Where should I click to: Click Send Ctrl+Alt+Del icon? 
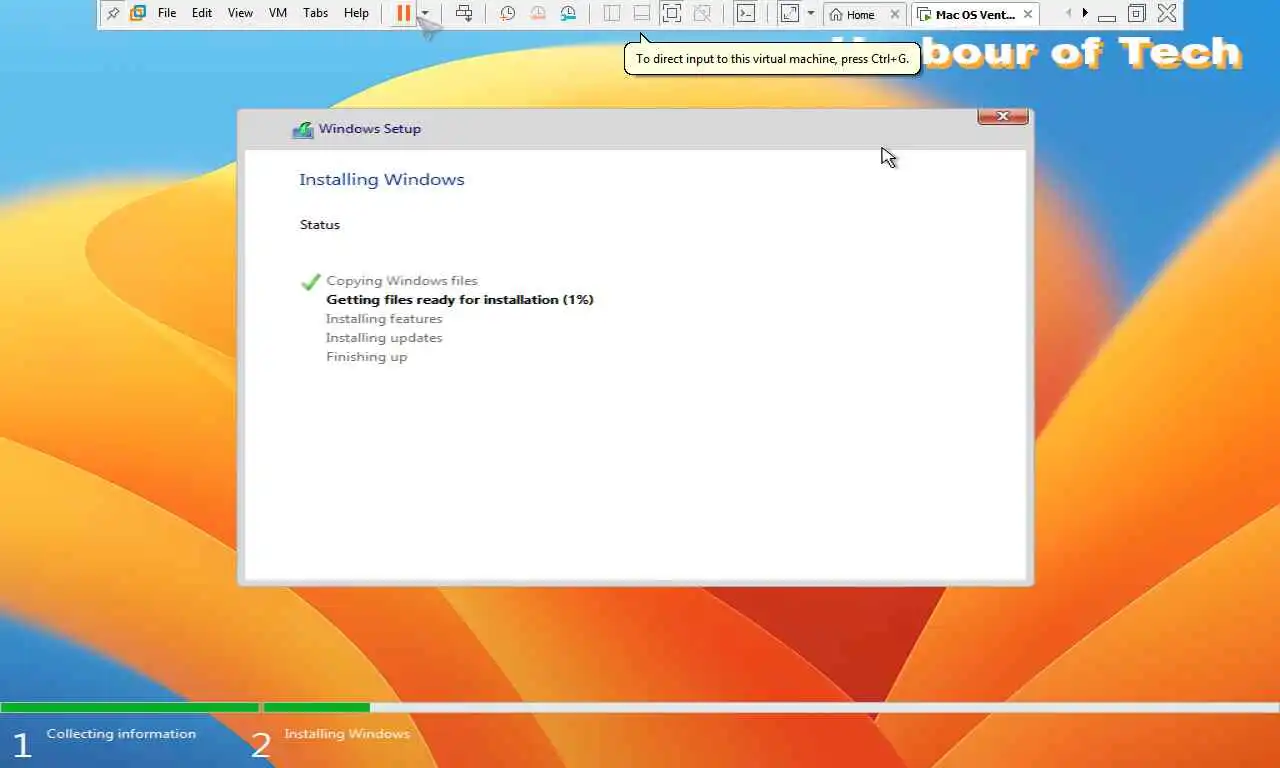(464, 14)
